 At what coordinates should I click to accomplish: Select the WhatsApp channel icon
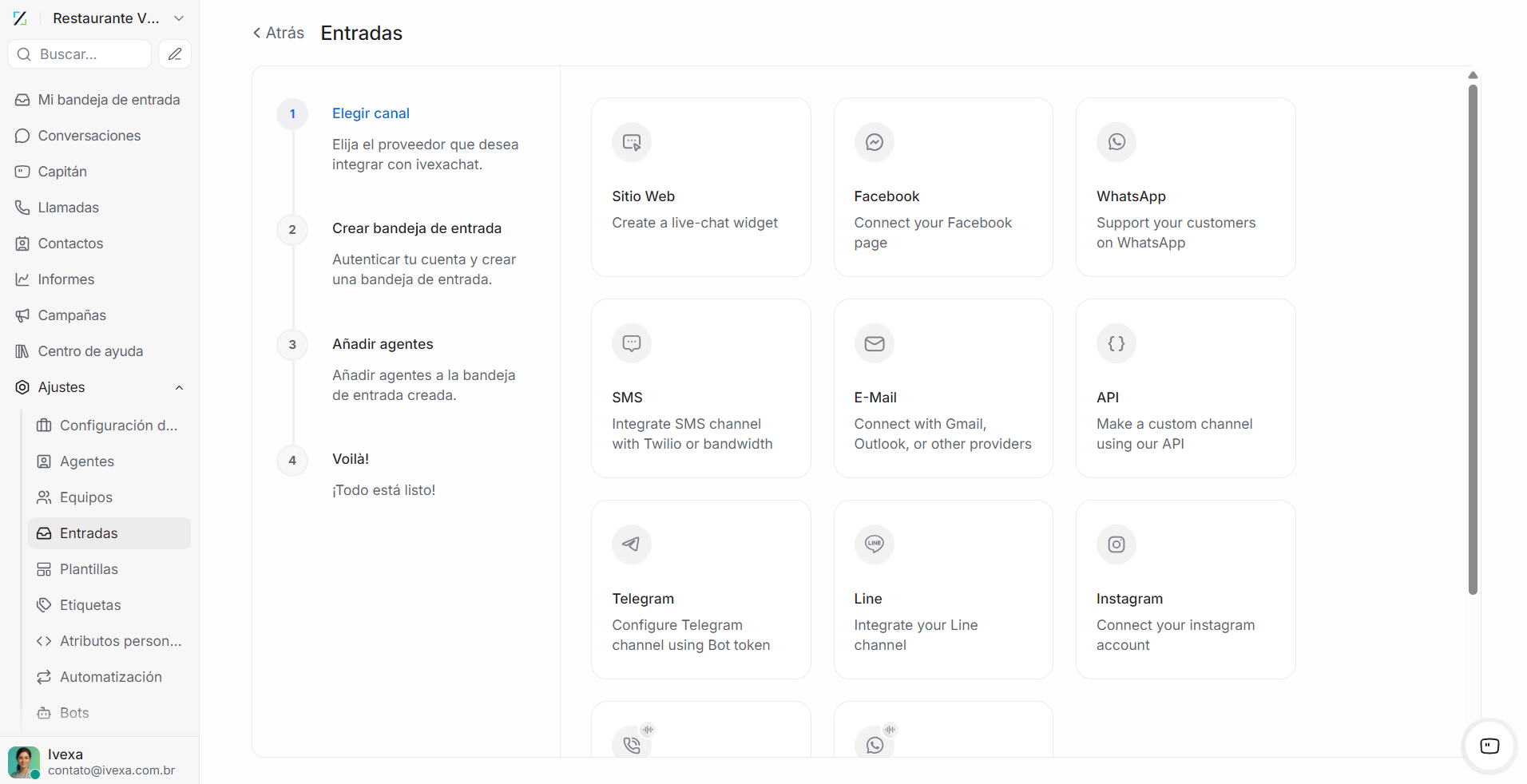(1116, 142)
